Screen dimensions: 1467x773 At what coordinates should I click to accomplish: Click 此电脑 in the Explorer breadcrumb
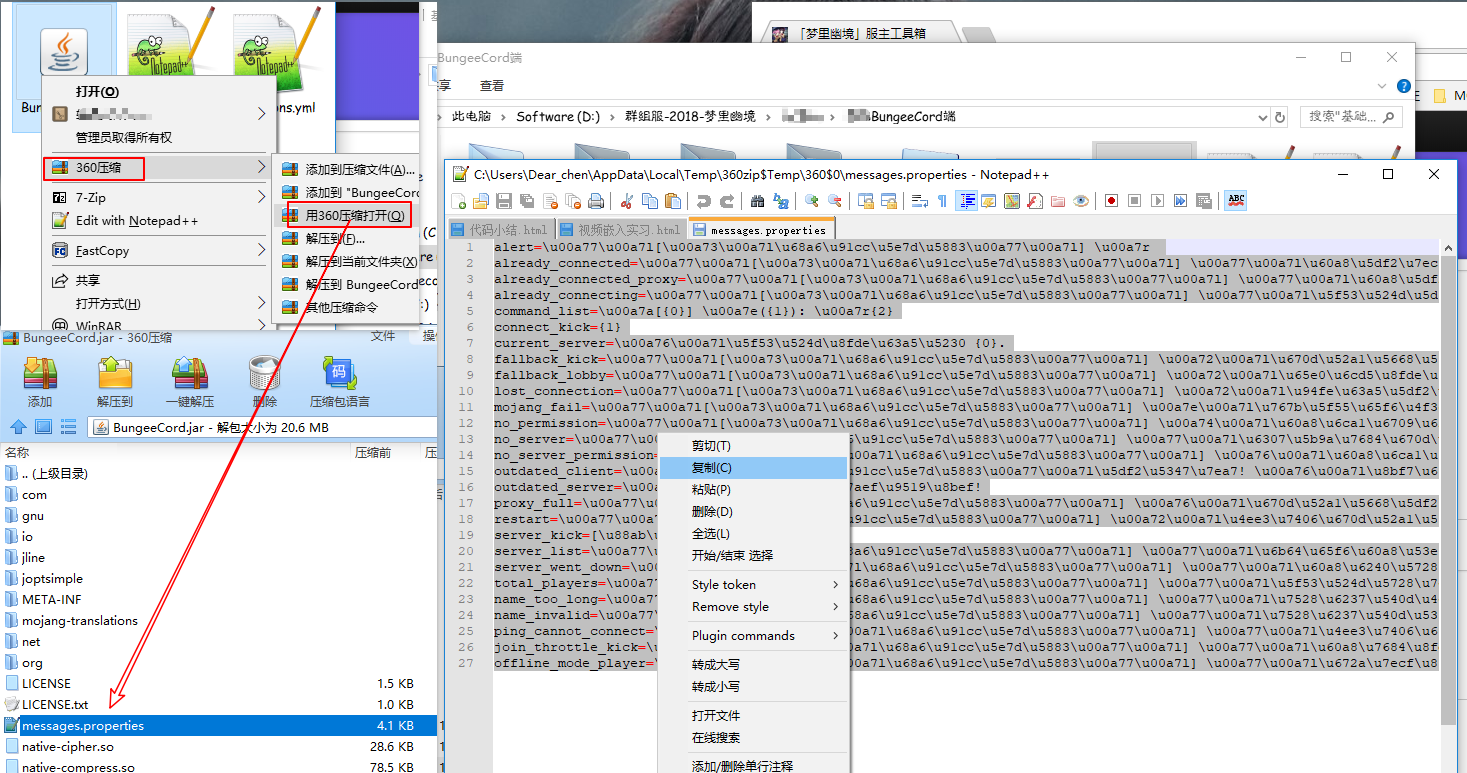pyautogui.click(x=472, y=117)
